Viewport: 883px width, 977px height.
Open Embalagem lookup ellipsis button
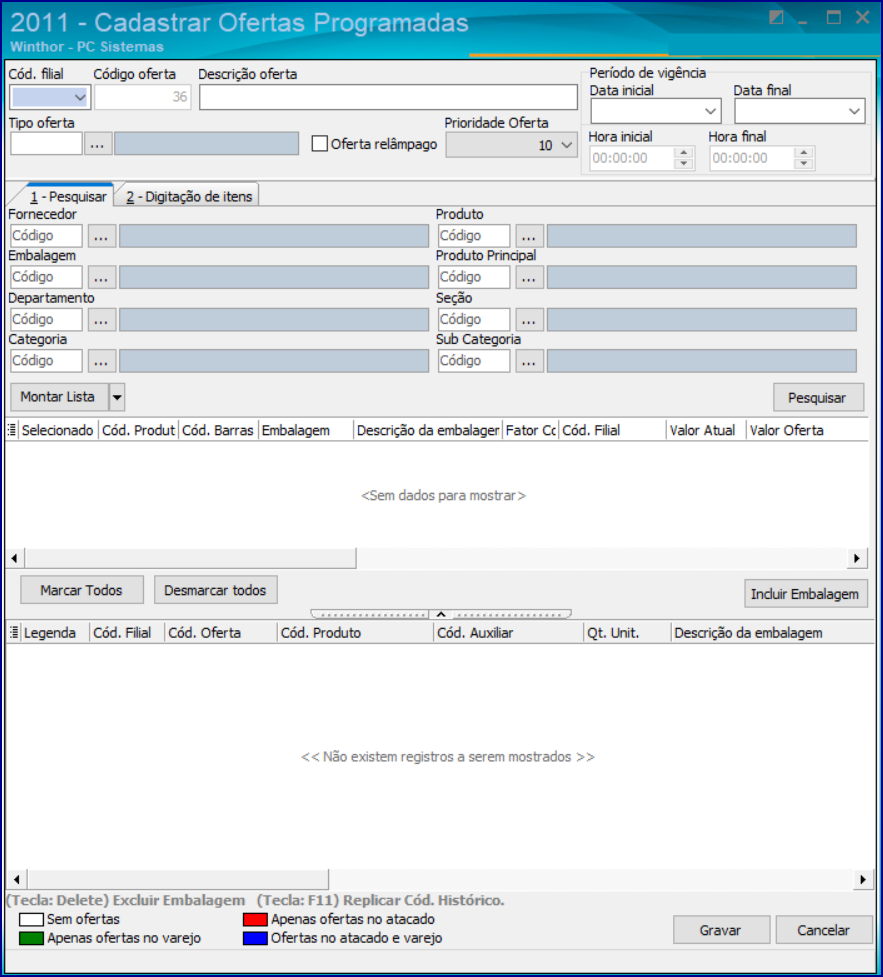click(102, 277)
